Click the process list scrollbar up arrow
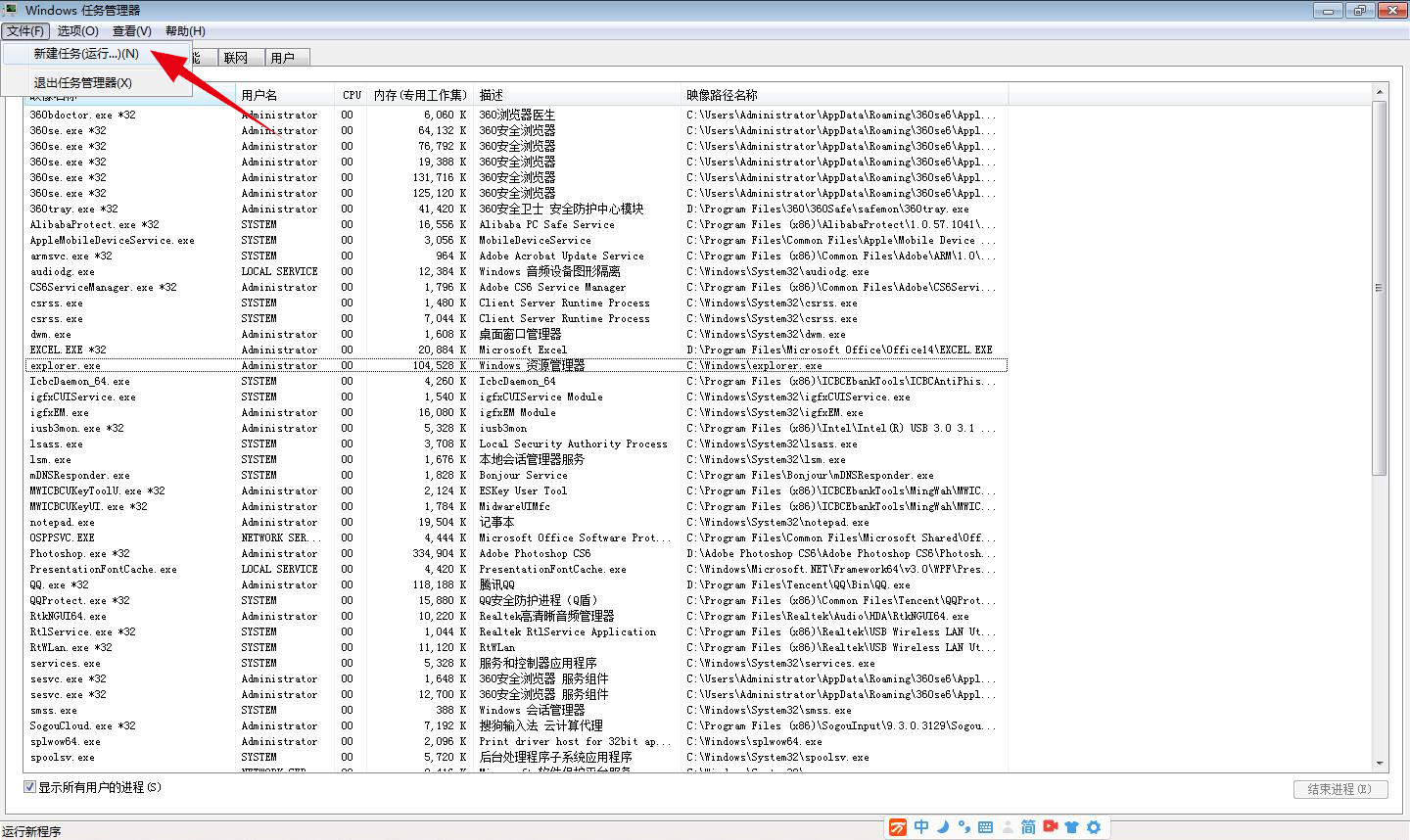Screen dimensions: 1410x840 pos(1380,92)
